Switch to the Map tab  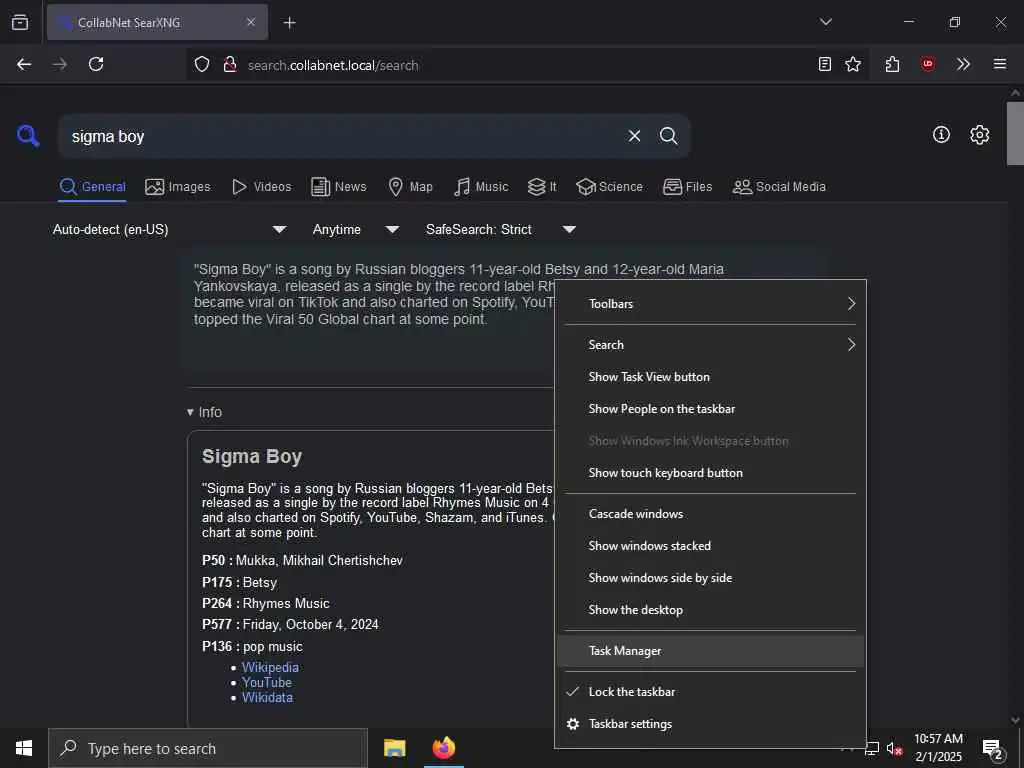[x=410, y=187]
